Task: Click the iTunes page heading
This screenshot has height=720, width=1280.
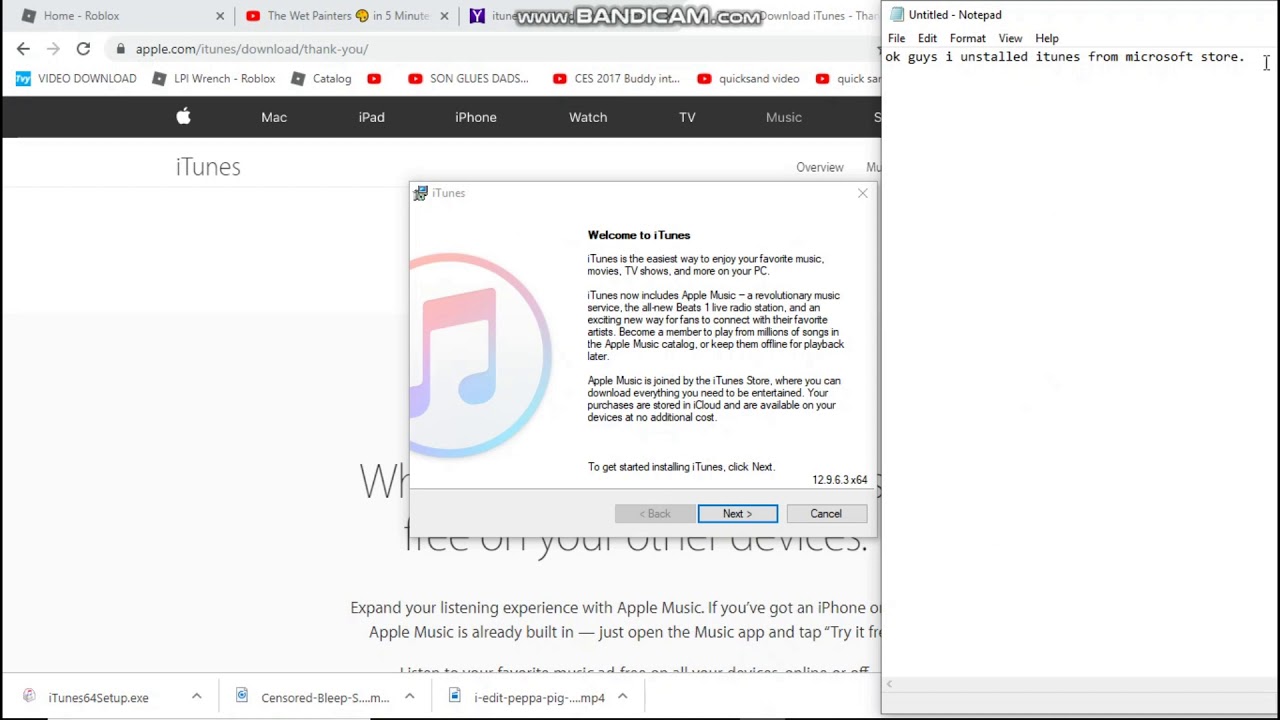Action: pos(208,167)
